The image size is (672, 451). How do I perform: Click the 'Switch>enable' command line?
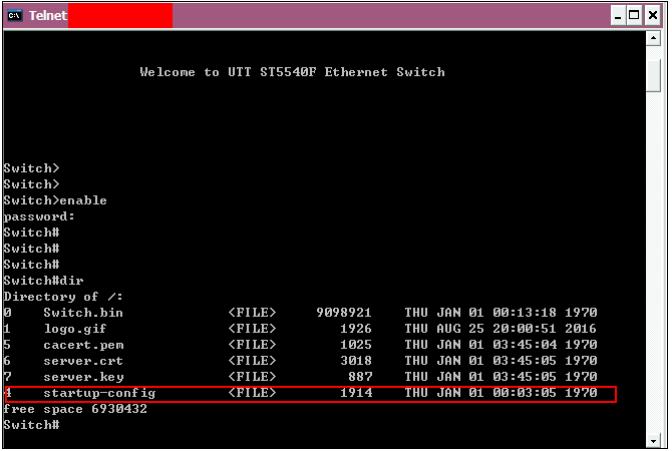(55, 200)
